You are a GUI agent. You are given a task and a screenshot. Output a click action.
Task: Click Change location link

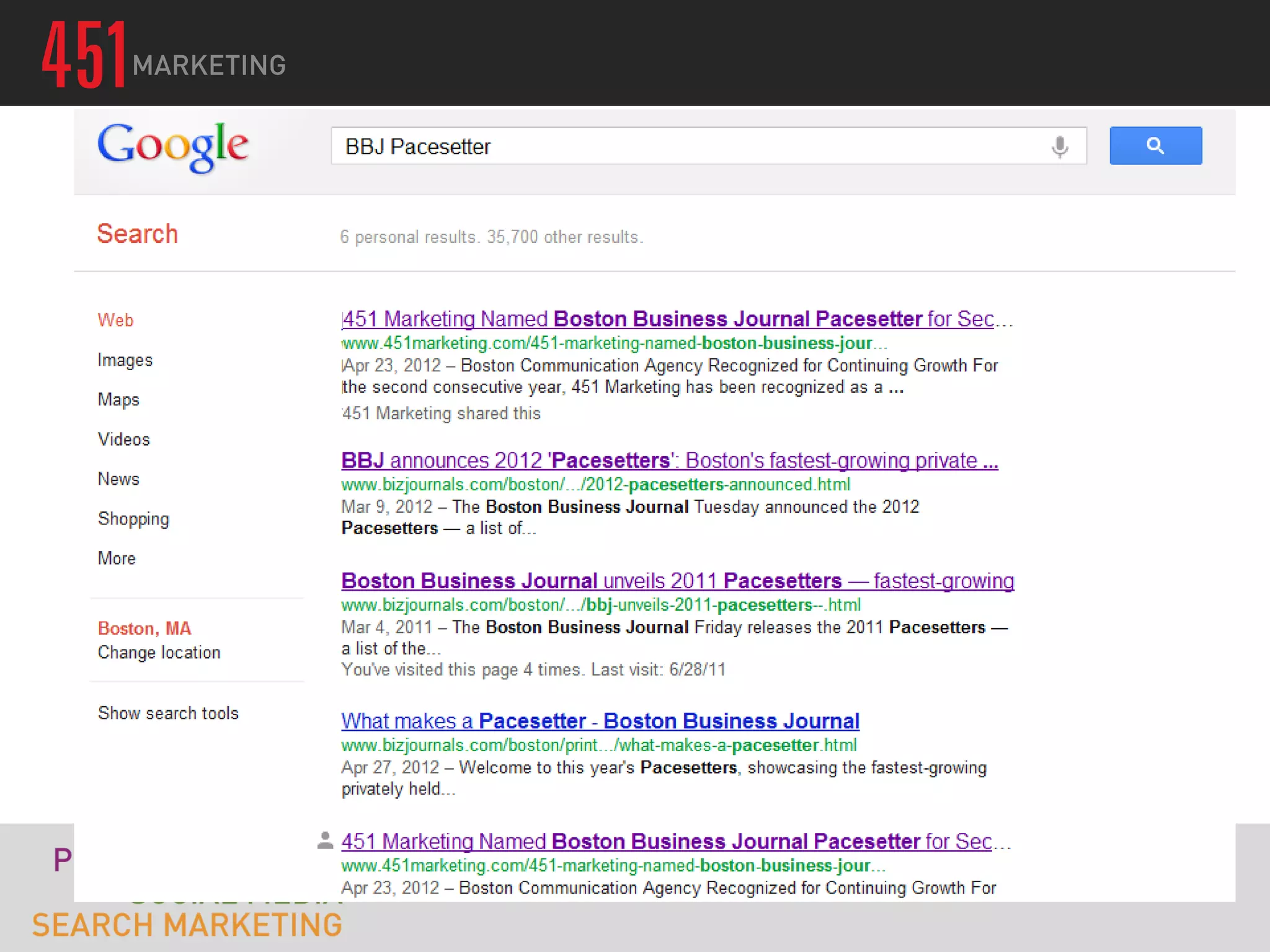[x=159, y=653]
